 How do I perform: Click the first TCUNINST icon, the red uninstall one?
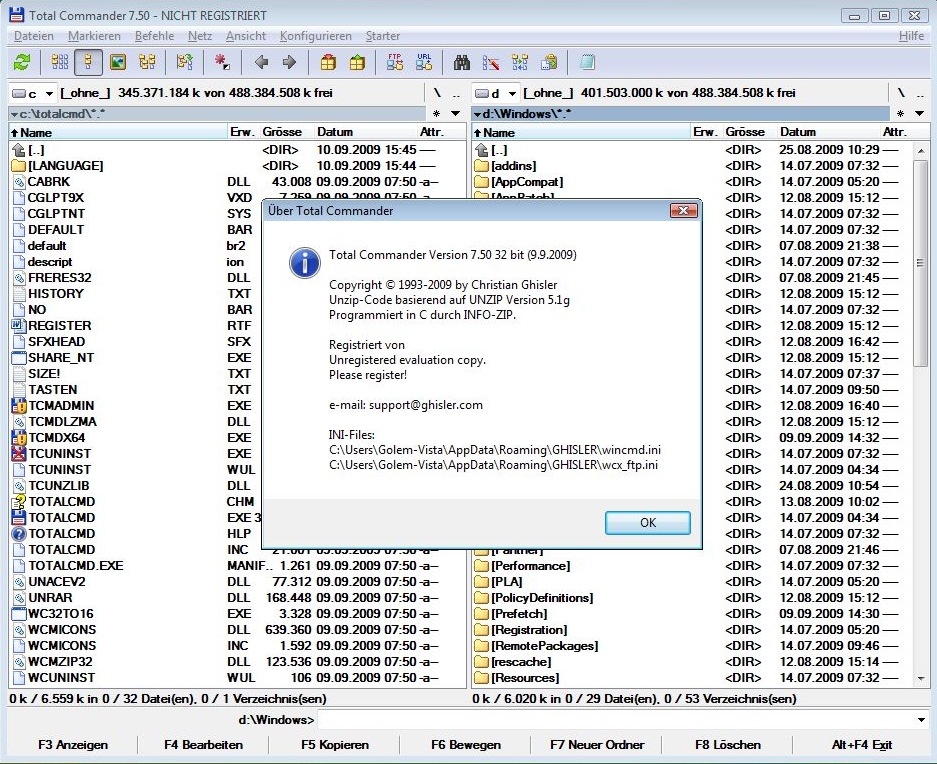point(19,454)
